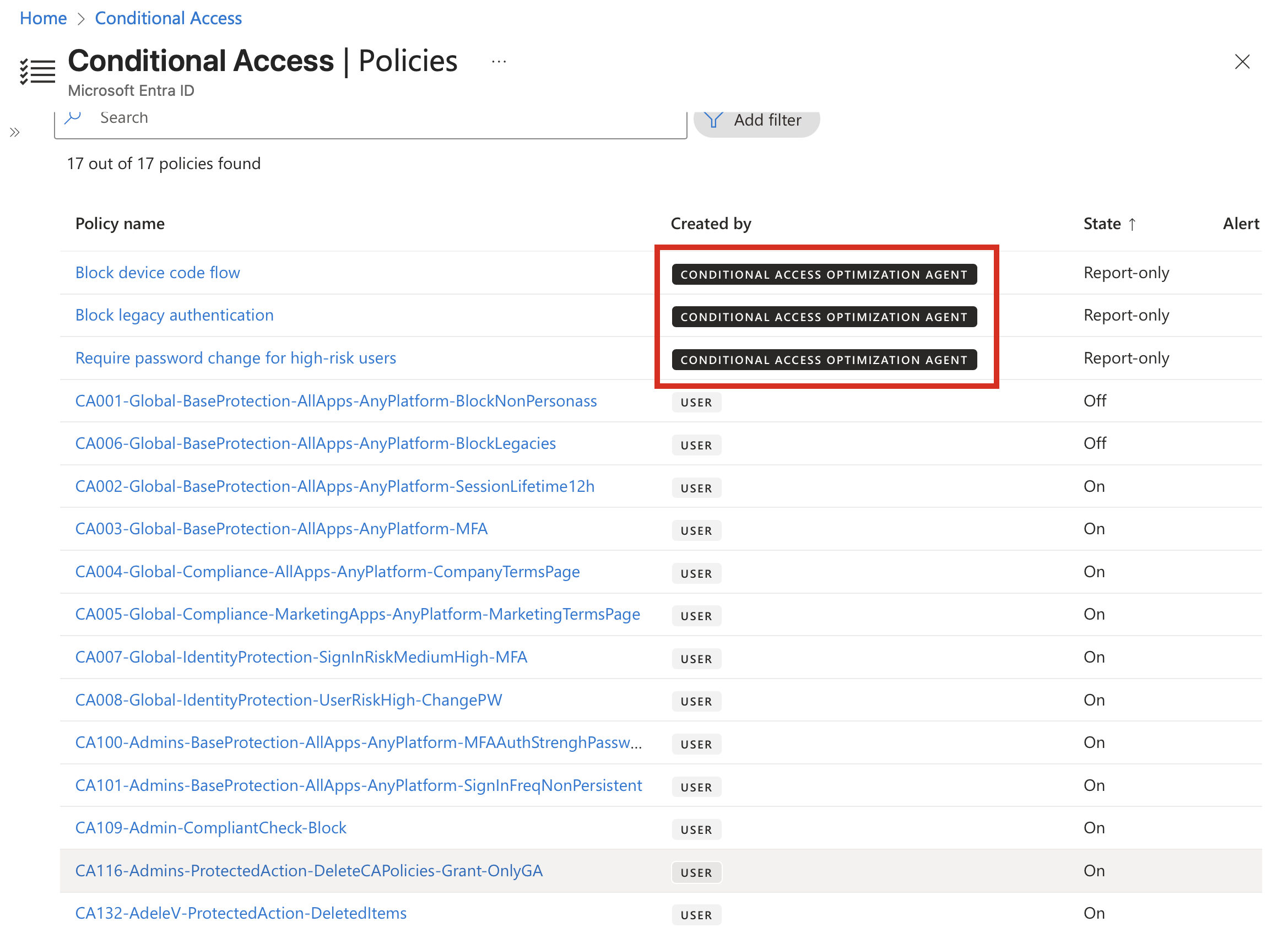The height and width of the screenshot is (933, 1288).
Task: Click Optimization Agent badge for high-risk users
Action: coord(824,360)
